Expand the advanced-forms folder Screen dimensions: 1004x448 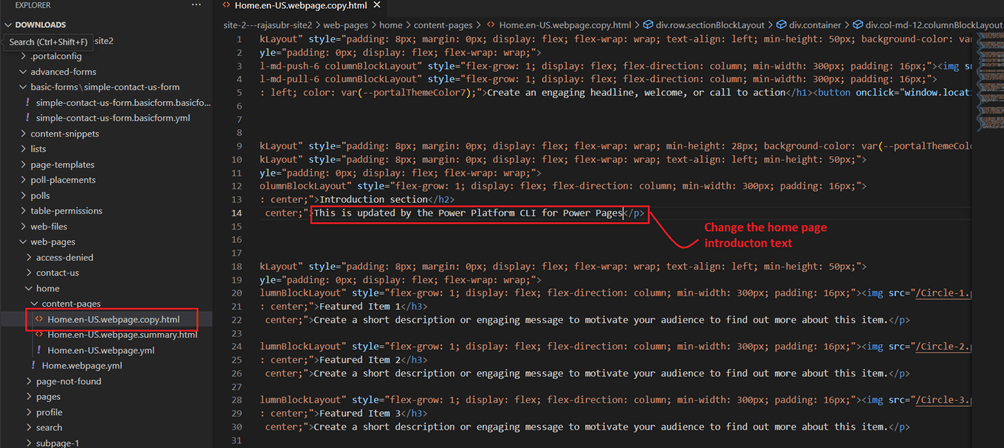pos(22,72)
